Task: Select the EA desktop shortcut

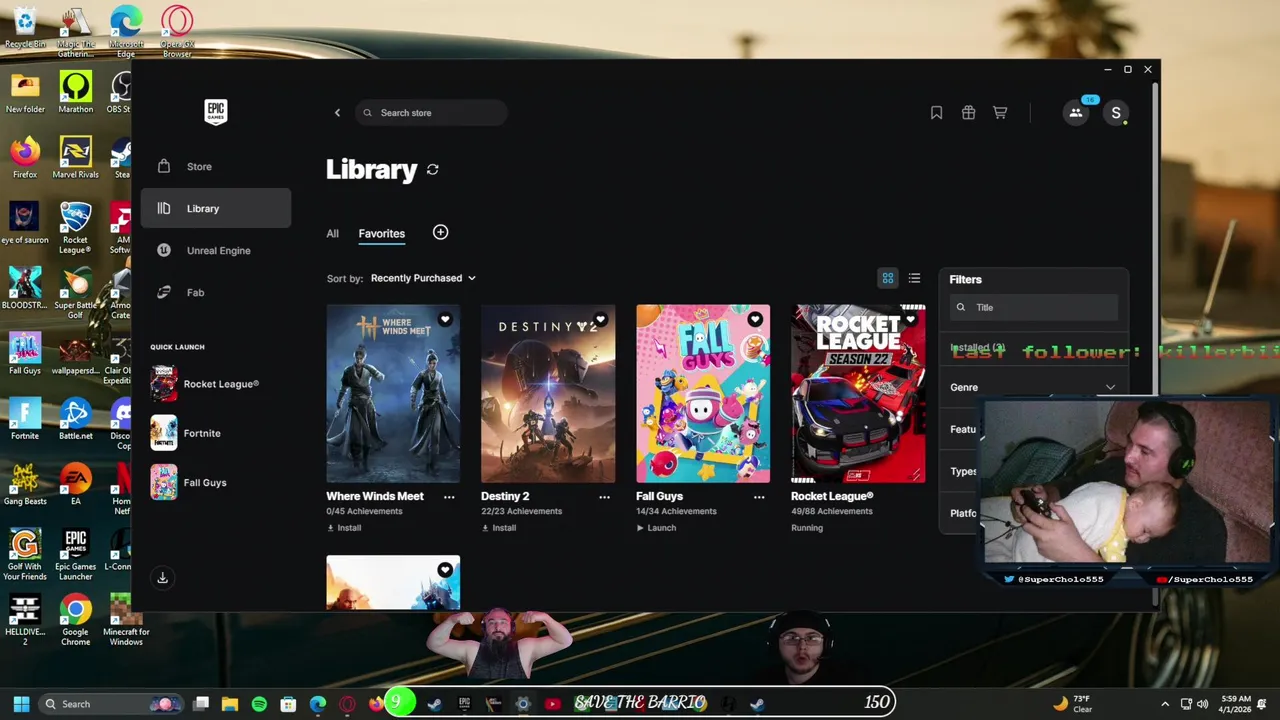Action: [x=75, y=485]
